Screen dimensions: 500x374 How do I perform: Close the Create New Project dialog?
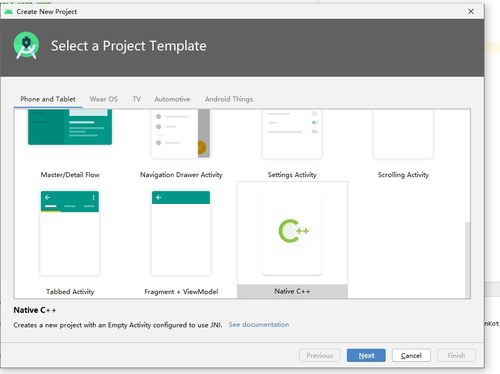(471, 12)
